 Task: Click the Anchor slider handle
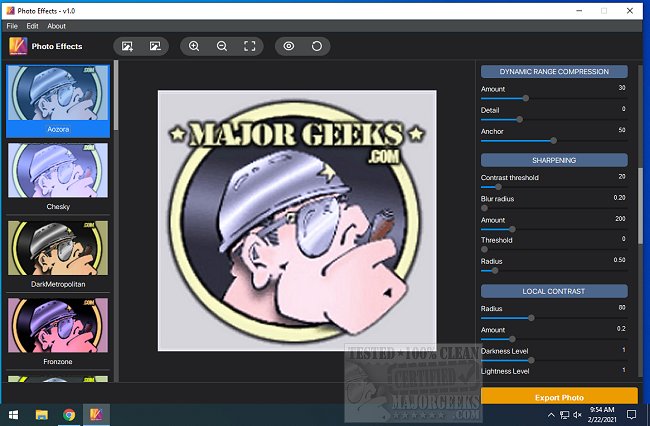click(x=553, y=140)
